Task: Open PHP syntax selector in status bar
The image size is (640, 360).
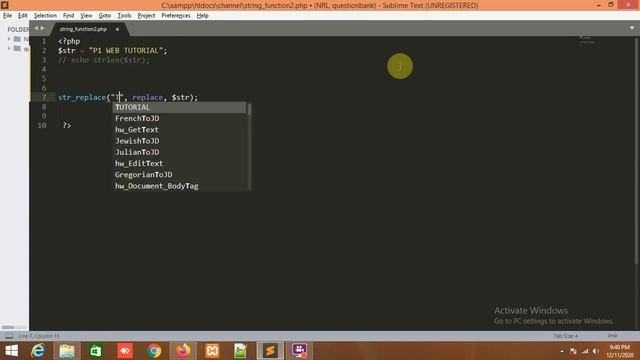Action: 612,336
